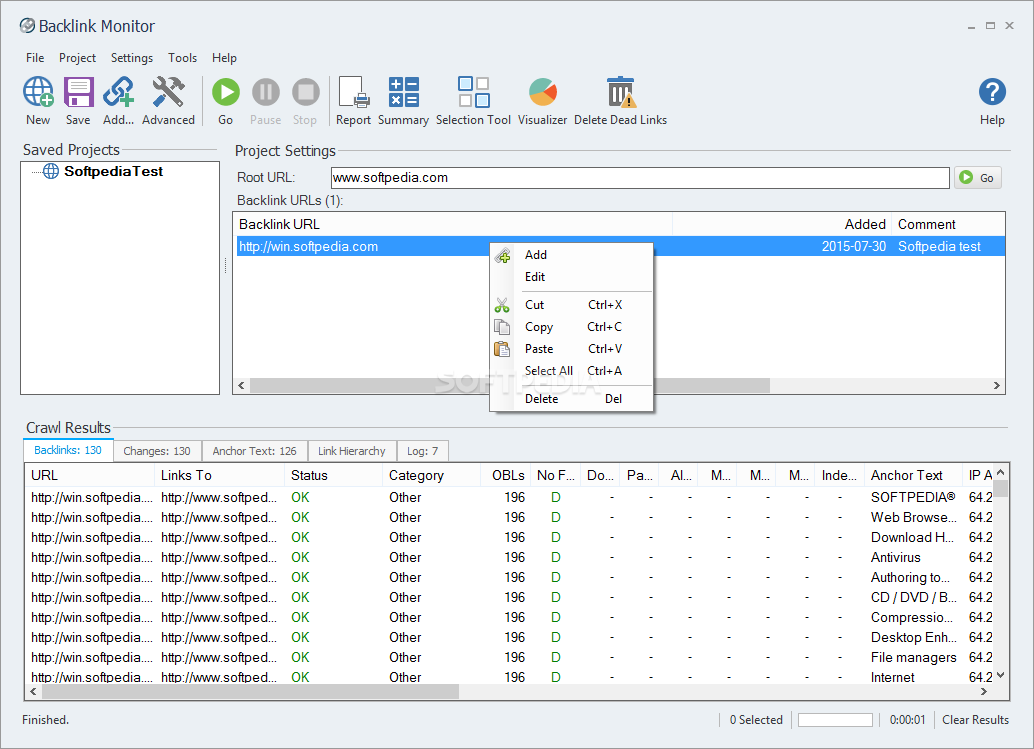Click Clear Results in the status bar

point(975,720)
